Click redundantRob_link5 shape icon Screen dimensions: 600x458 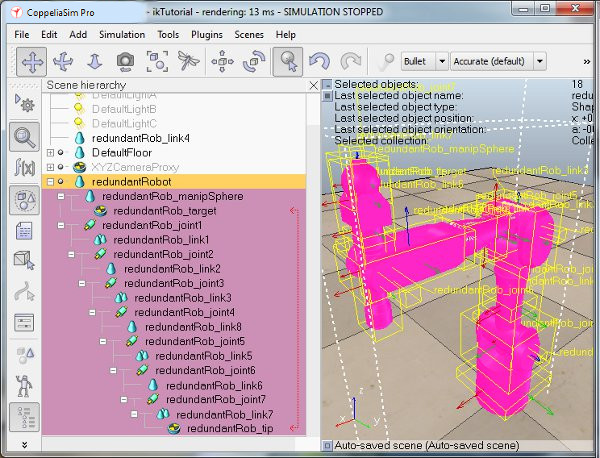click(x=142, y=356)
